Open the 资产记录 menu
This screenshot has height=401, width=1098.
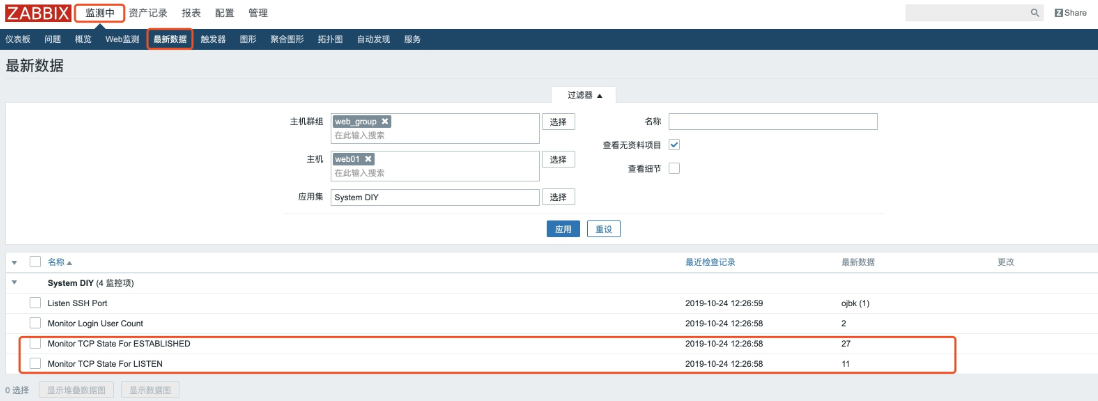pos(148,13)
